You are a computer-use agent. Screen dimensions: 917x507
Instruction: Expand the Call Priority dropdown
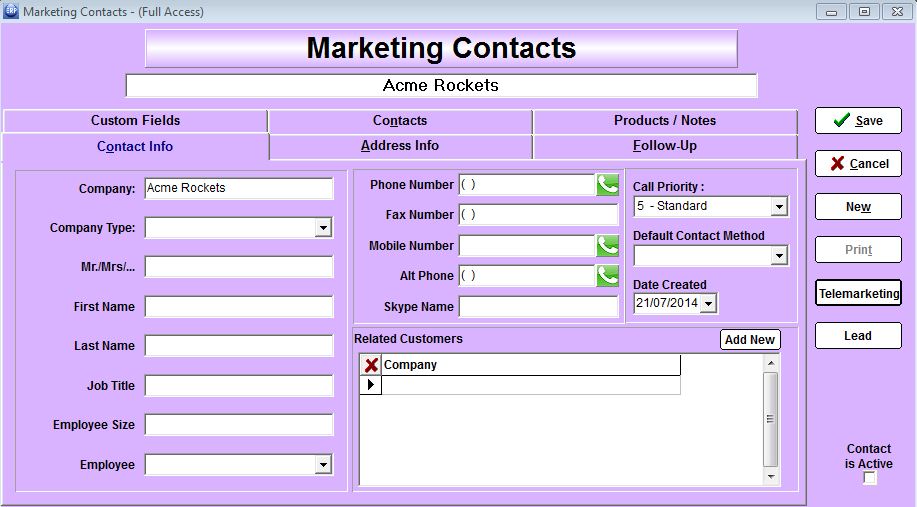click(779, 207)
